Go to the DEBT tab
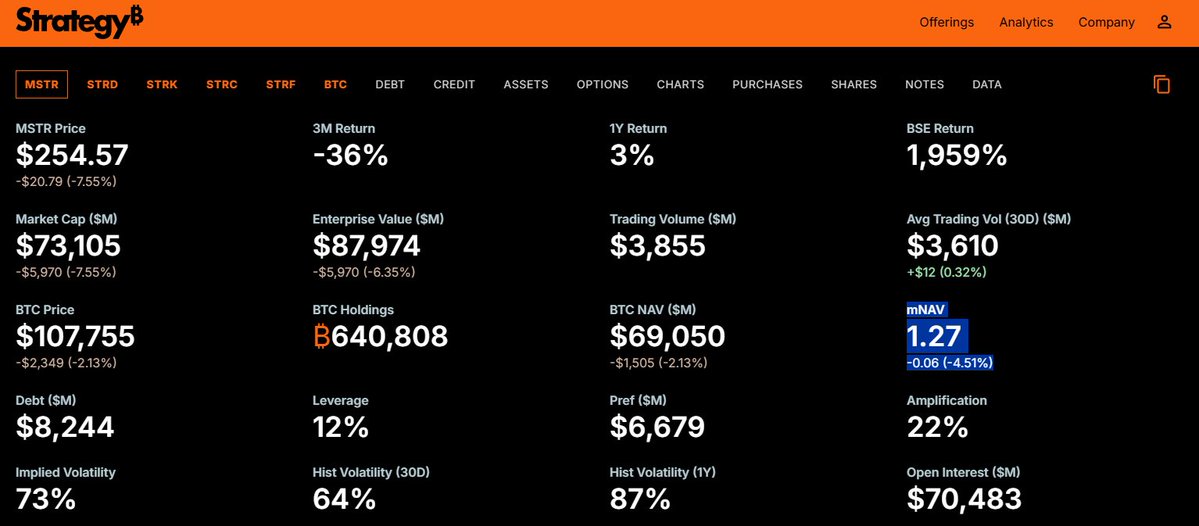The height and width of the screenshot is (526, 1199). coord(390,85)
